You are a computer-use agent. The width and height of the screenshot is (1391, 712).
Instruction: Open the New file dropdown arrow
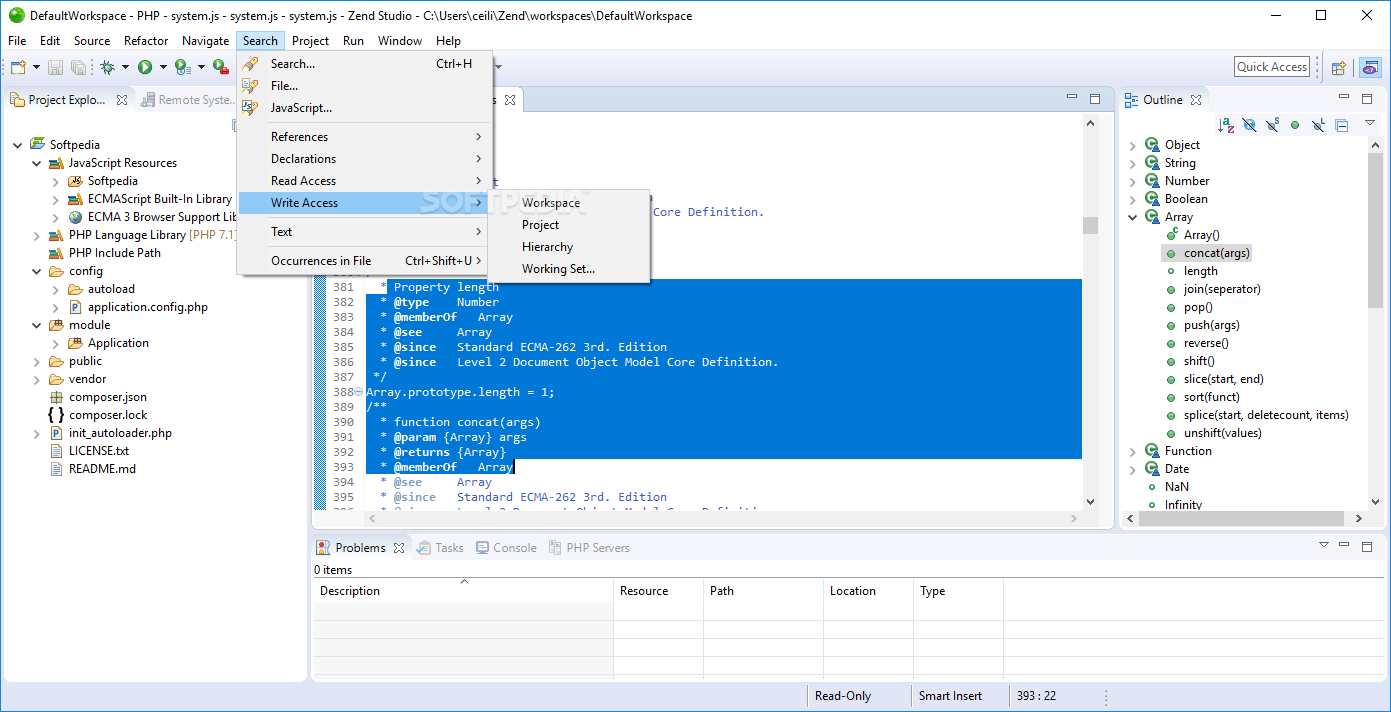pyautogui.click(x=36, y=67)
